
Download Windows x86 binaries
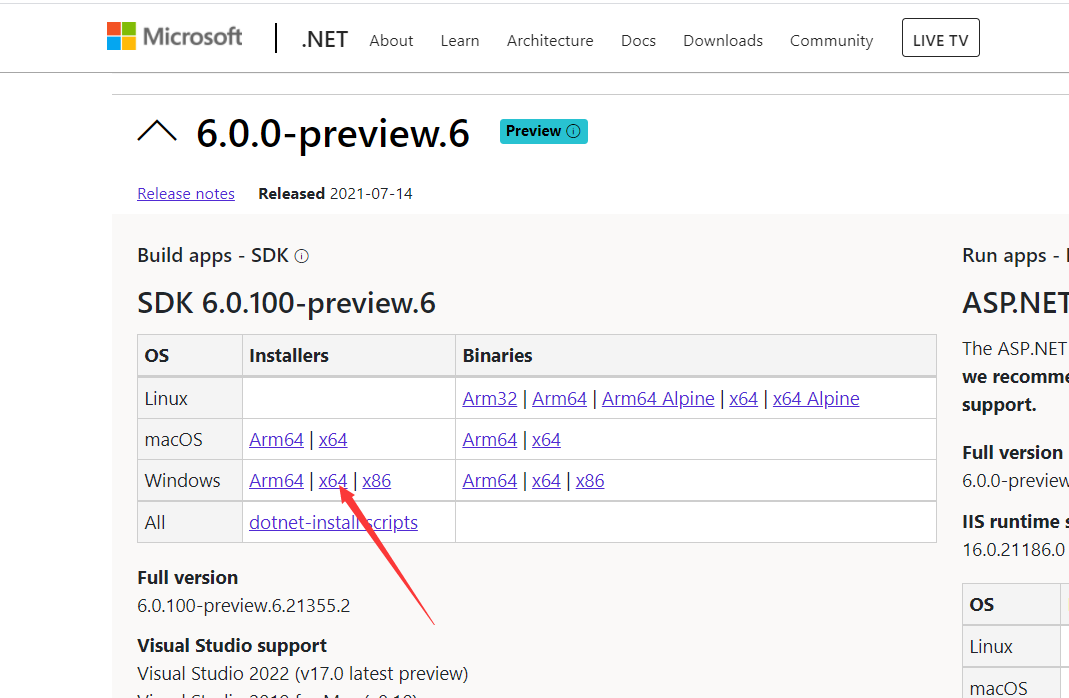tap(590, 481)
